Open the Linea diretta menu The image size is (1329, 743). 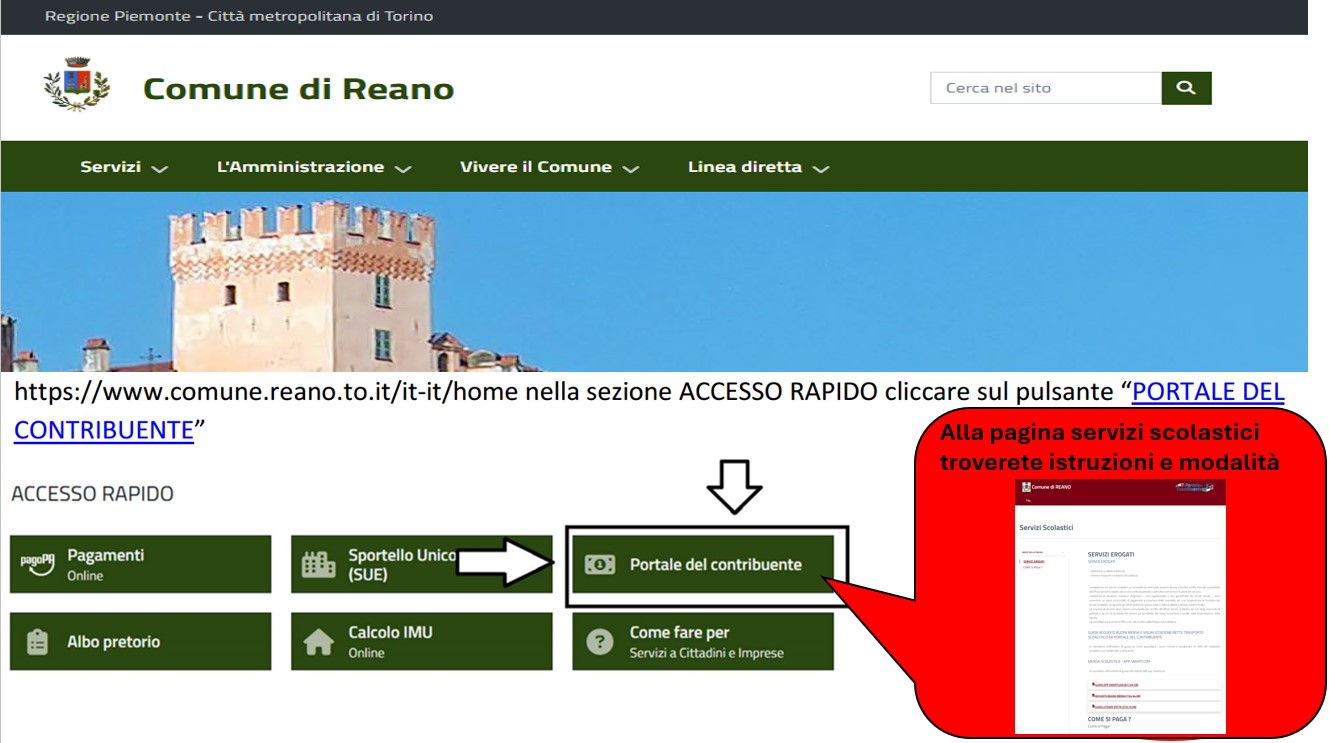[x=745, y=167]
